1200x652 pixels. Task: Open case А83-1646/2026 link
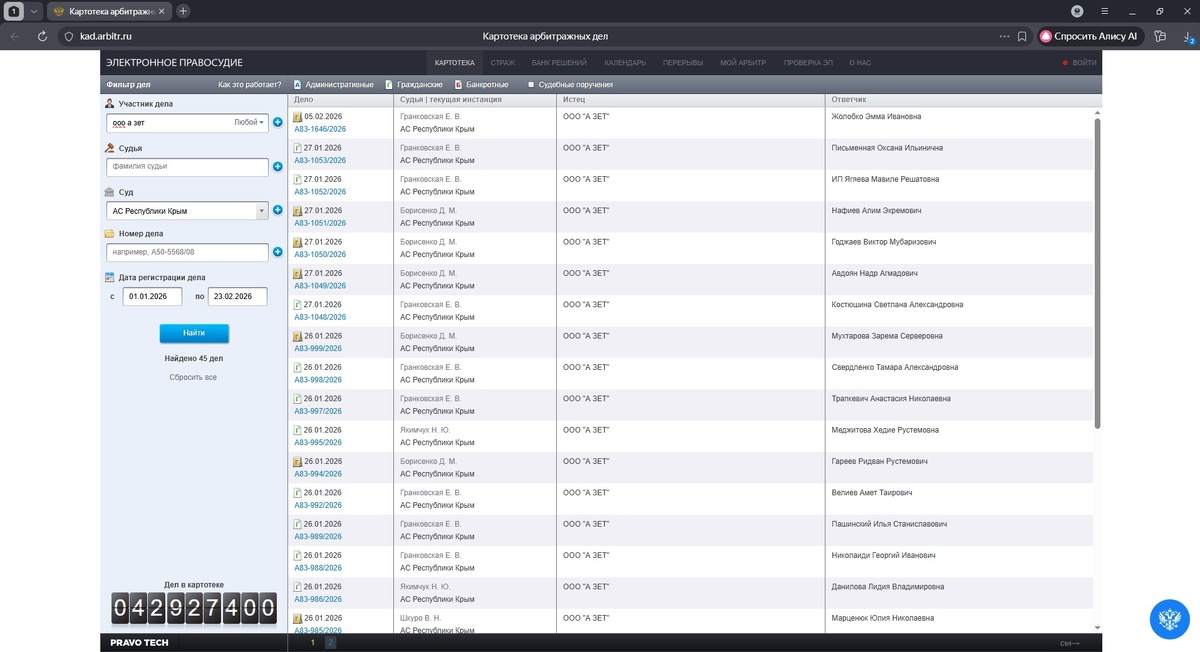click(x=320, y=129)
